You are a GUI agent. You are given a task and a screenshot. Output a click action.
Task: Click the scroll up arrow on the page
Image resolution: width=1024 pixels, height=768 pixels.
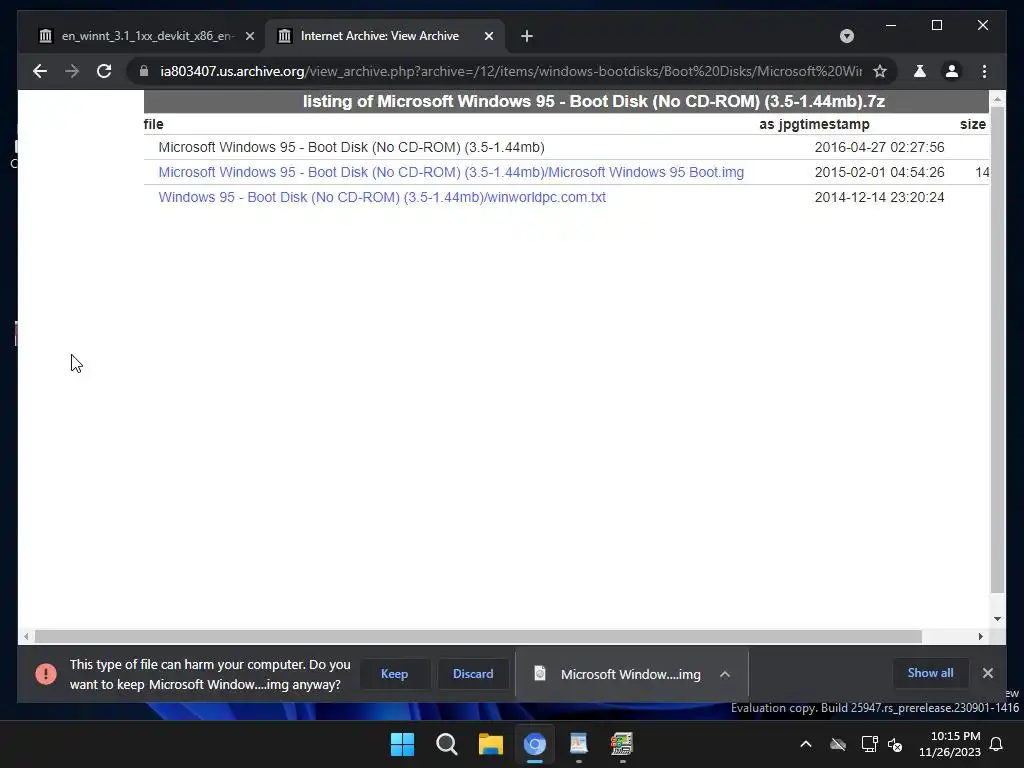(x=997, y=99)
